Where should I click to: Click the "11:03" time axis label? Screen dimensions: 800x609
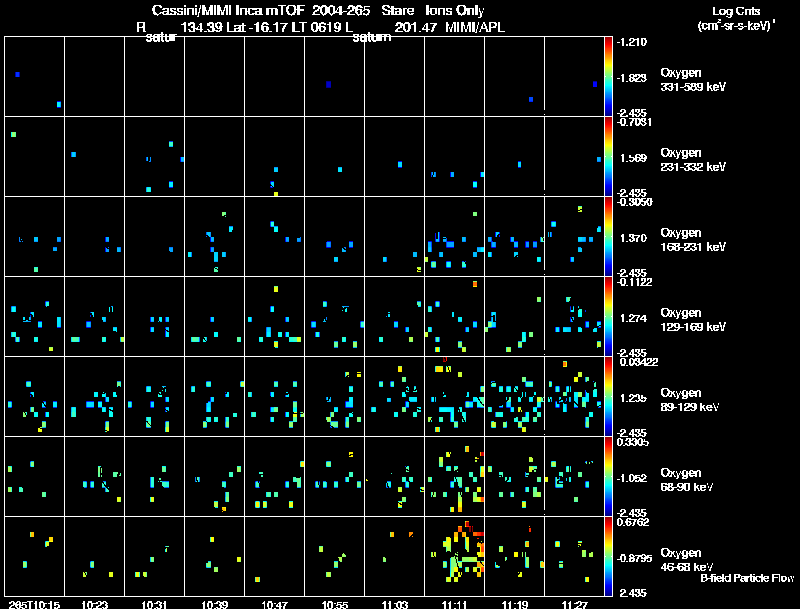[395, 604]
